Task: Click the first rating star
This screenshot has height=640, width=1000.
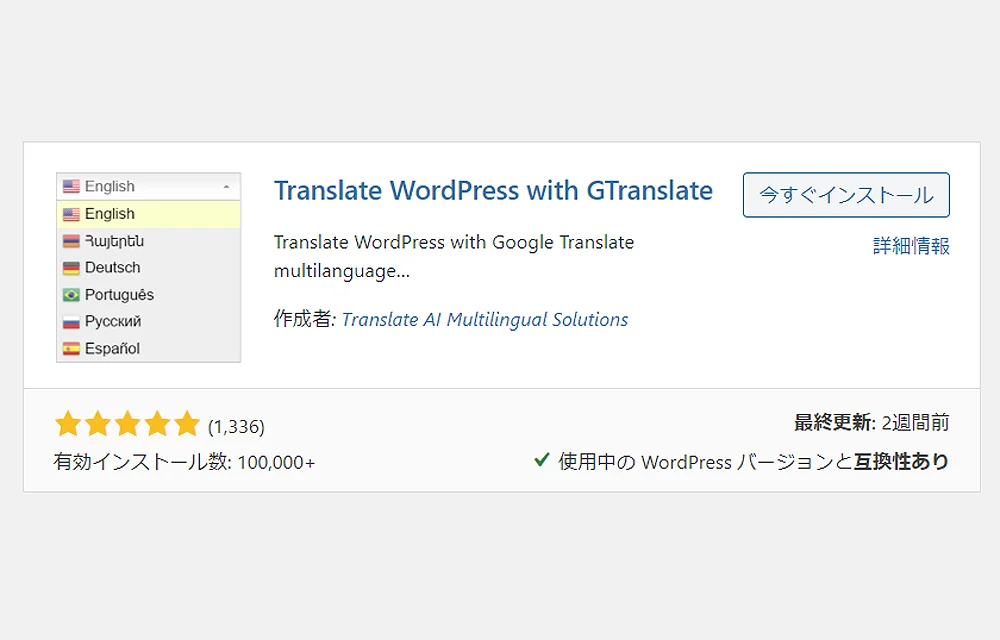Action: click(68, 424)
